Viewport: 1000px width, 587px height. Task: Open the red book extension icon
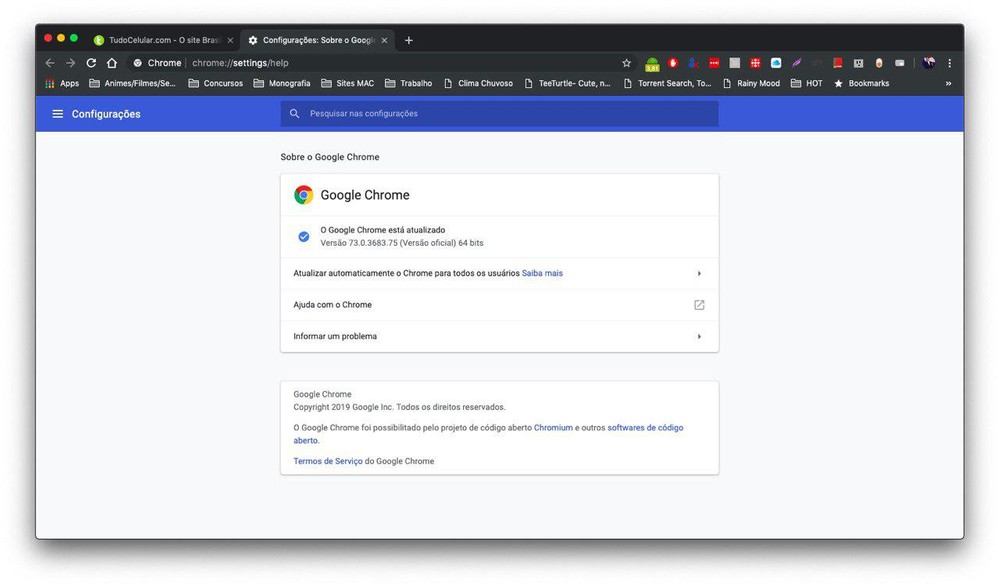(x=837, y=63)
